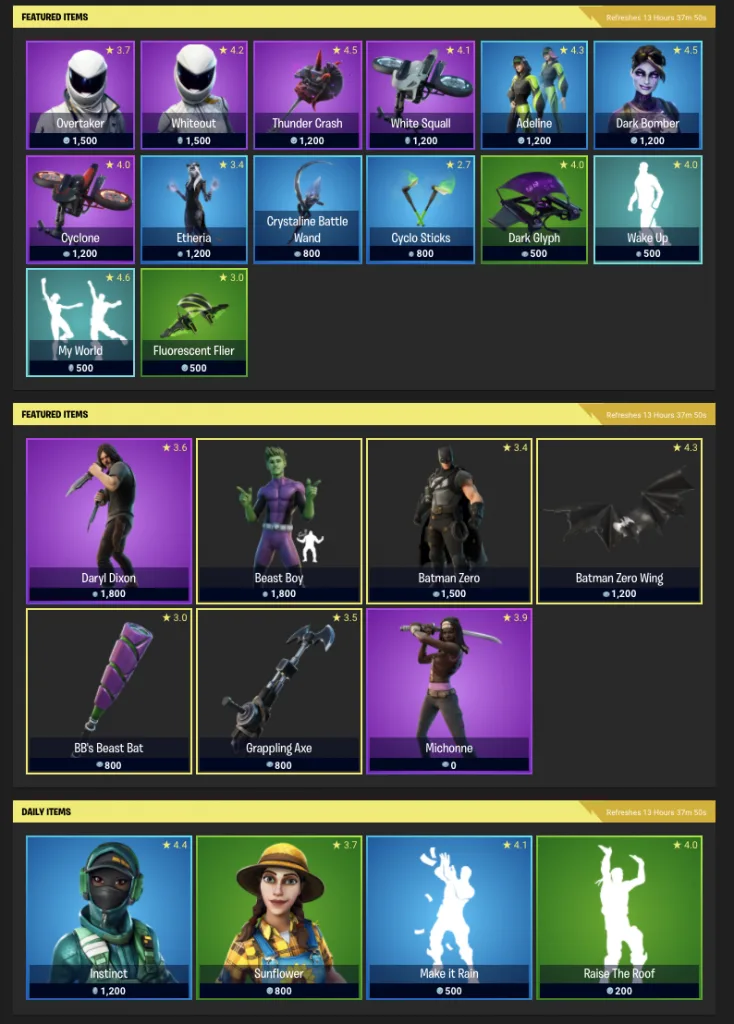View the Dark Bomber outfit
734x1024 pixels.
(648, 95)
